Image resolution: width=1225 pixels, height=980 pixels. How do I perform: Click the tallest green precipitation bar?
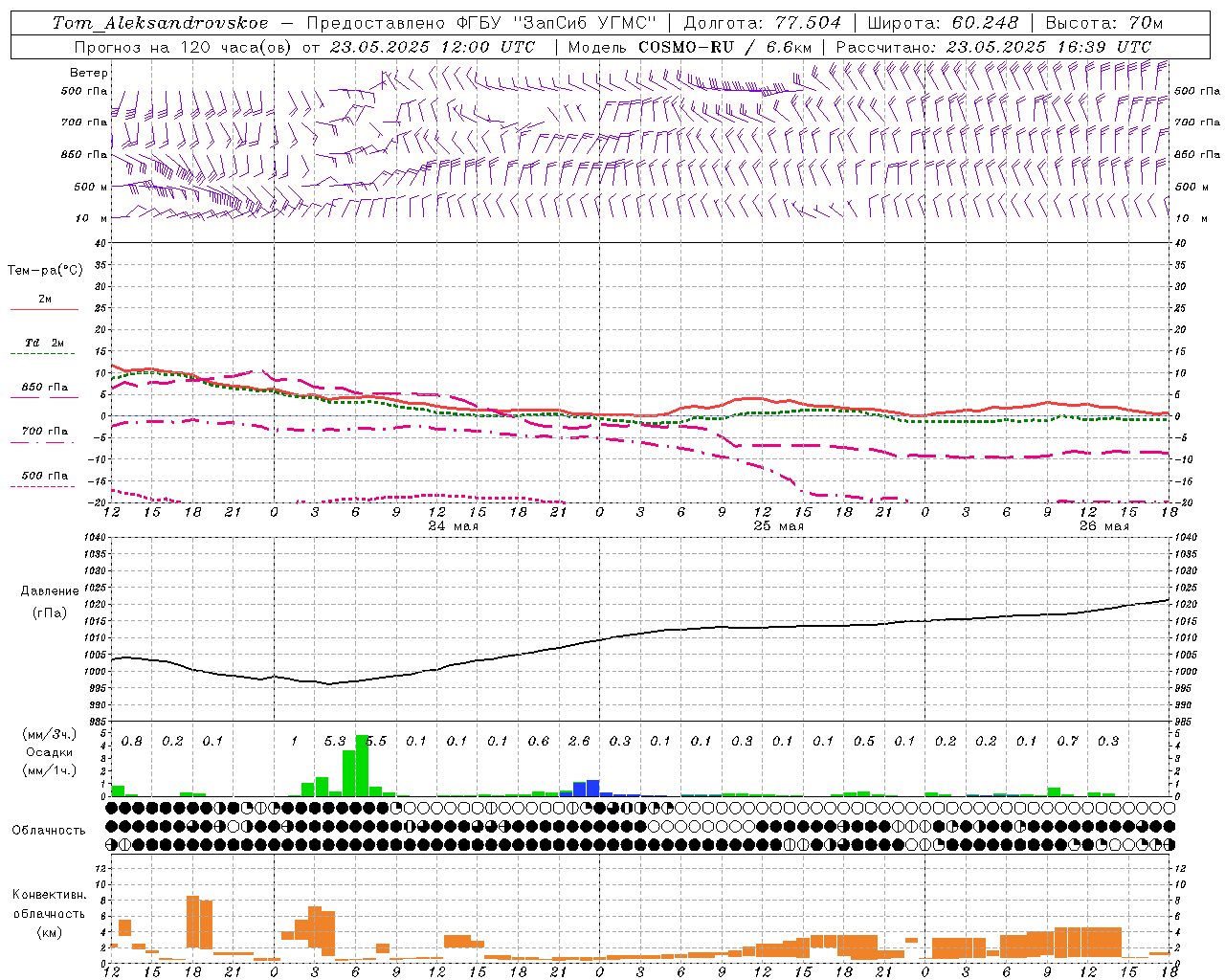[363, 766]
